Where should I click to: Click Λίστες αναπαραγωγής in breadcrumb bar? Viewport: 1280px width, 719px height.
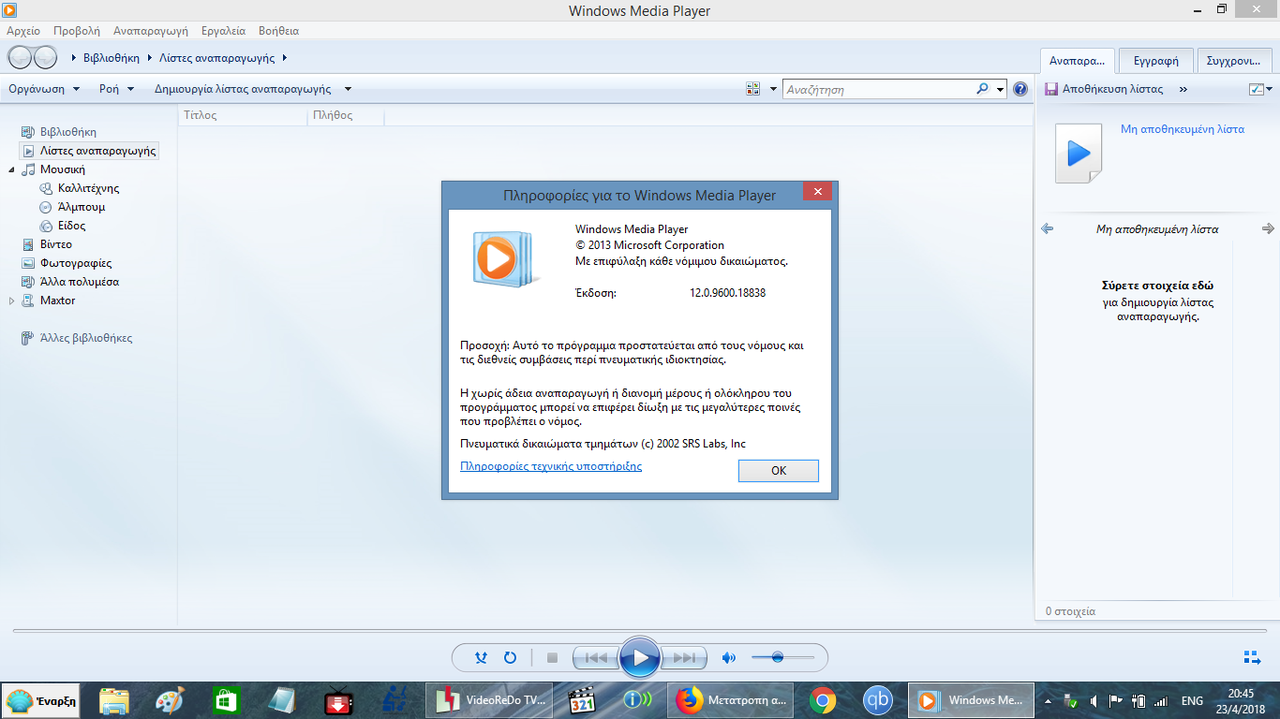pos(219,58)
